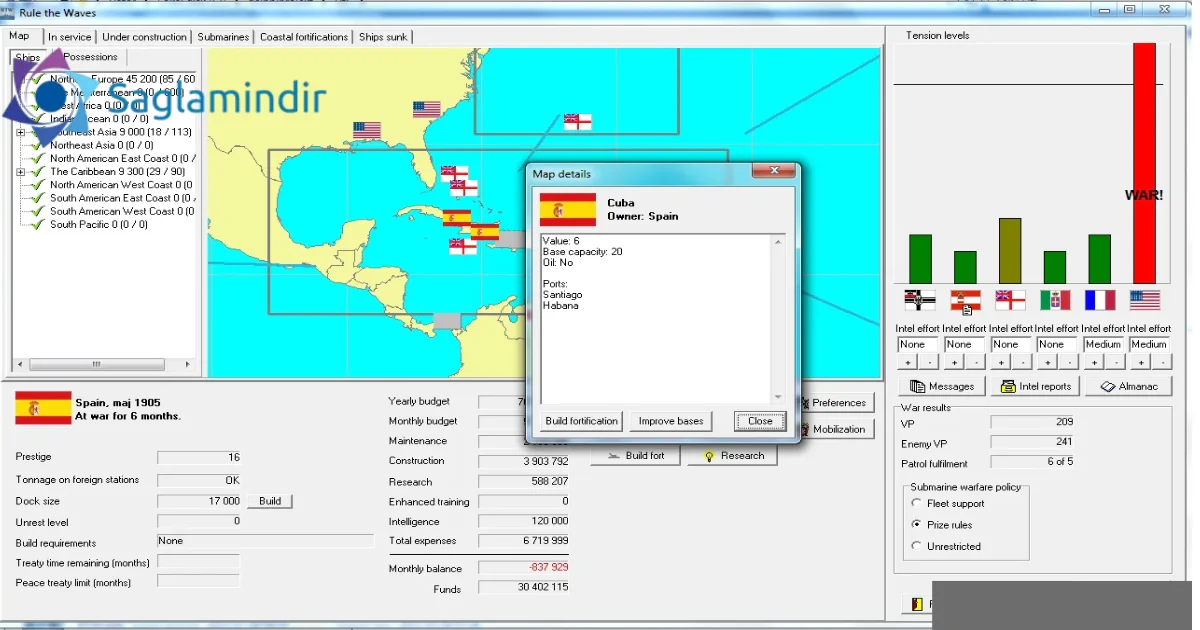1200x630 pixels.
Task: Open the Coastal fortifications tab
Action: 304,37
